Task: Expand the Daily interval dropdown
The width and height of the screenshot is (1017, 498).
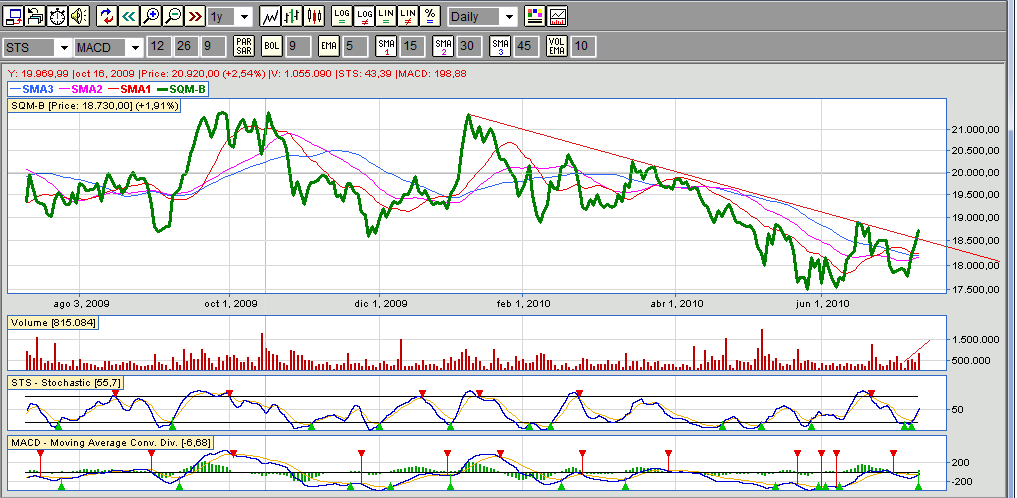Action: (508, 17)
